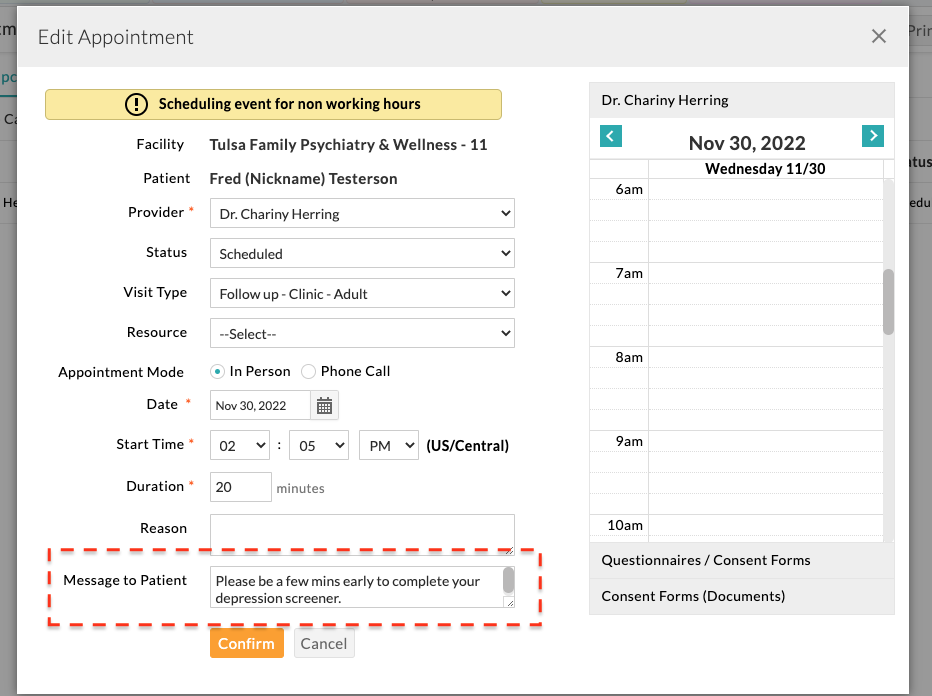Open the Resource dropdown
The width and height of the screenshot is (932, 696).
pos(362,333)
